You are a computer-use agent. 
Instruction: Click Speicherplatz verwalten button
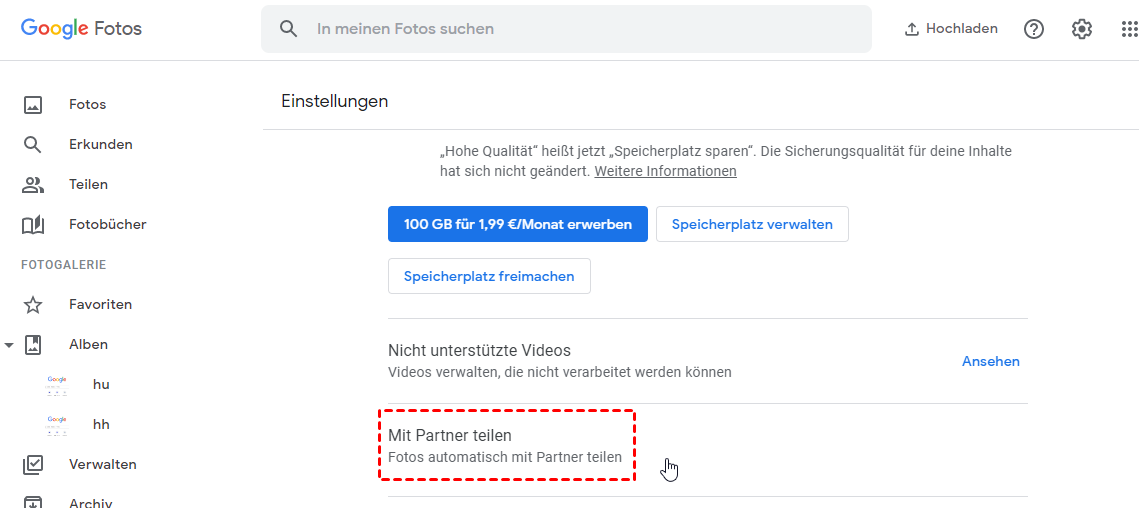(x=752, y=224)
